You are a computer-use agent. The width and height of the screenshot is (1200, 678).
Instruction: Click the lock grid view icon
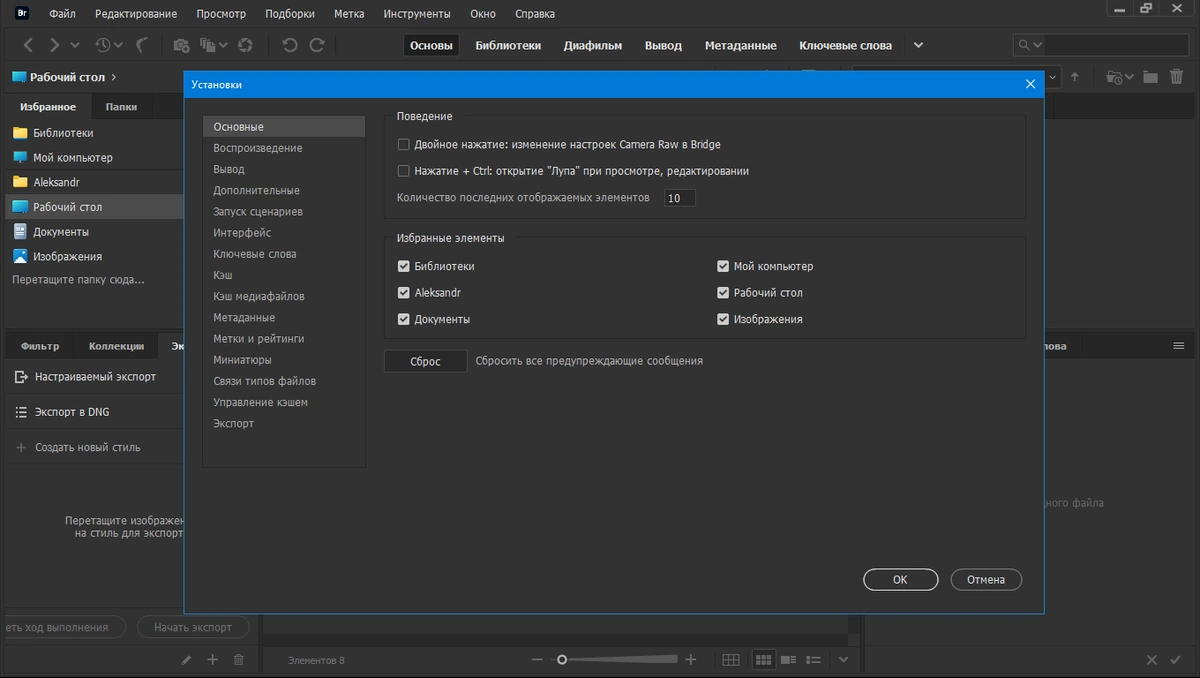coord(731,660)
